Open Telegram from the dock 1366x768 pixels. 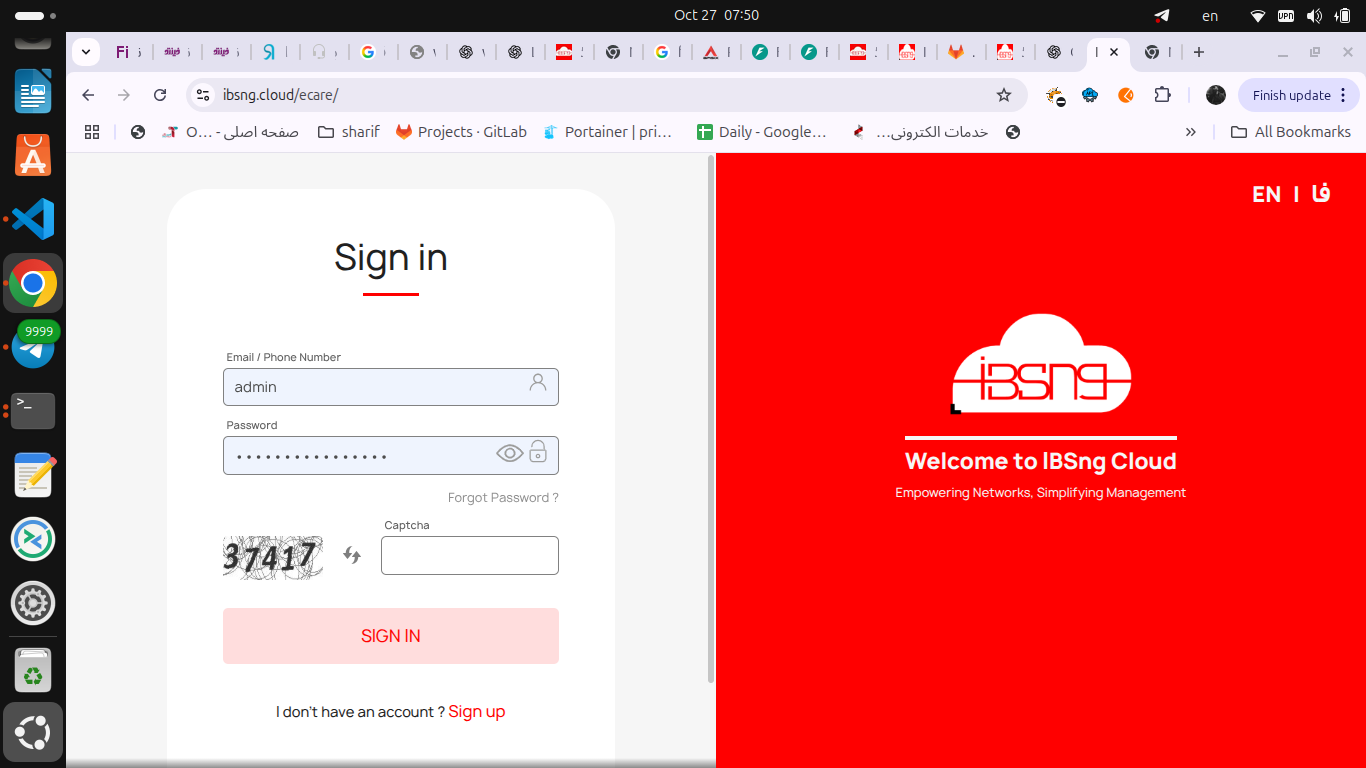point(33,346)
